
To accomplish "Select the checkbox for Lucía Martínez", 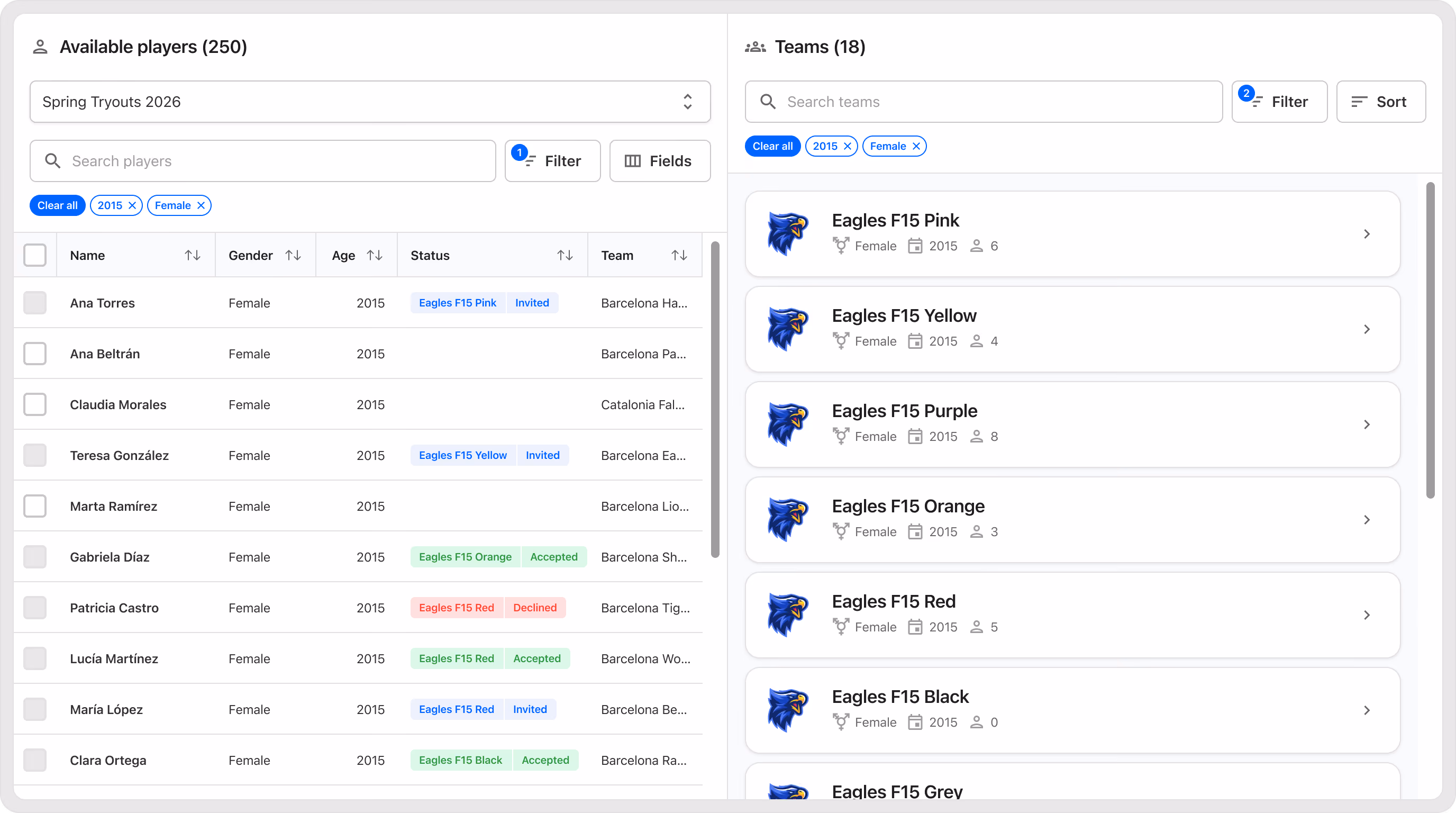I will [35, 658].
